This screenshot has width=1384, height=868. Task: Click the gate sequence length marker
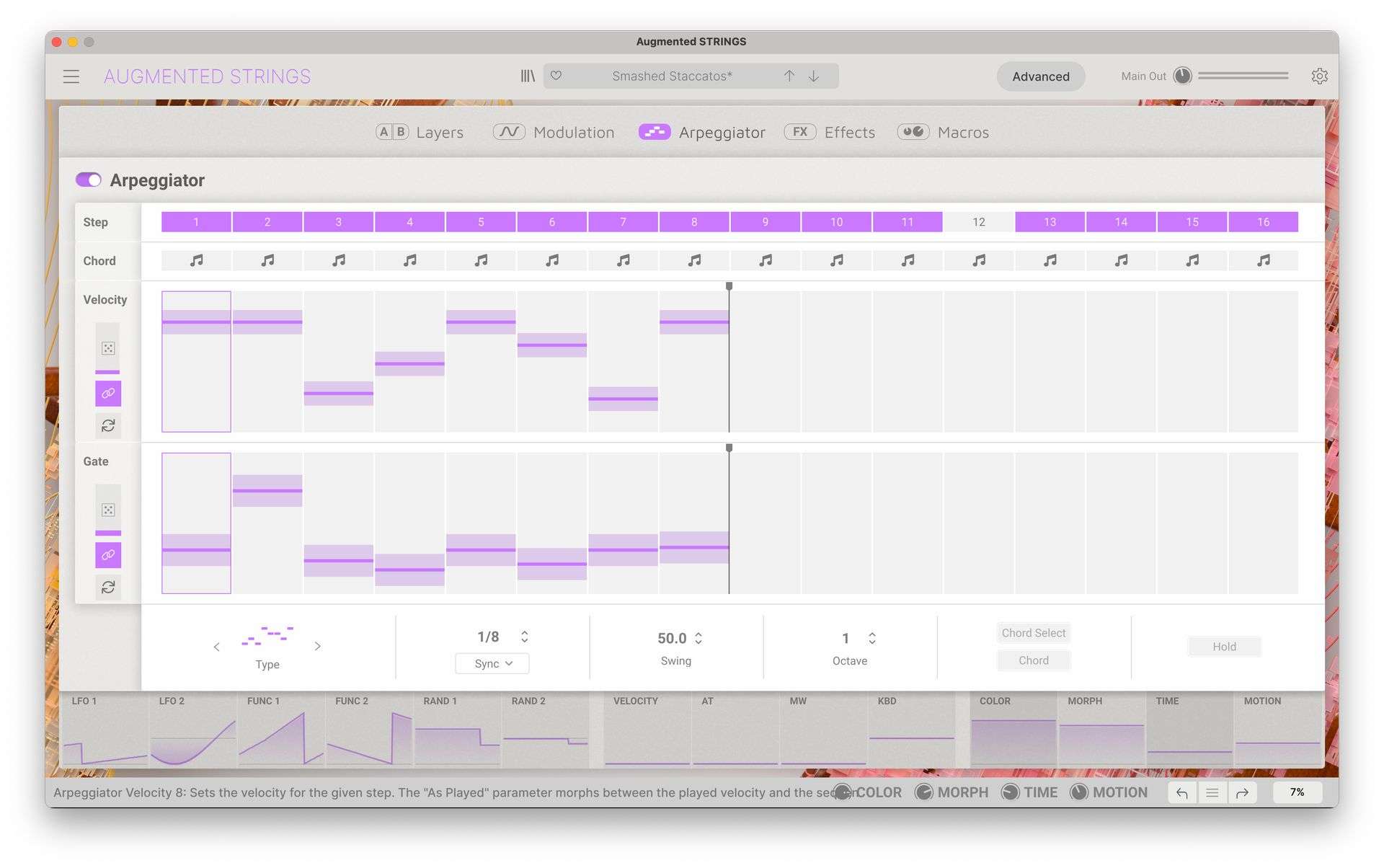click(729, 448)
